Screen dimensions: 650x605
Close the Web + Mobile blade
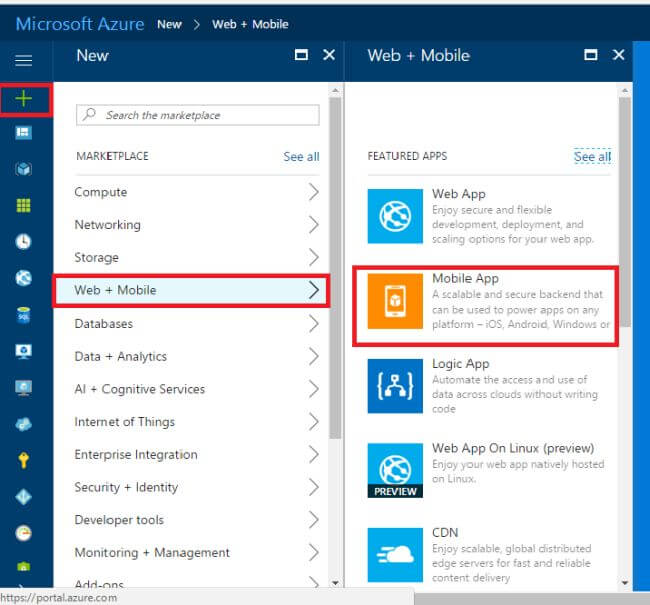(618, 55)
